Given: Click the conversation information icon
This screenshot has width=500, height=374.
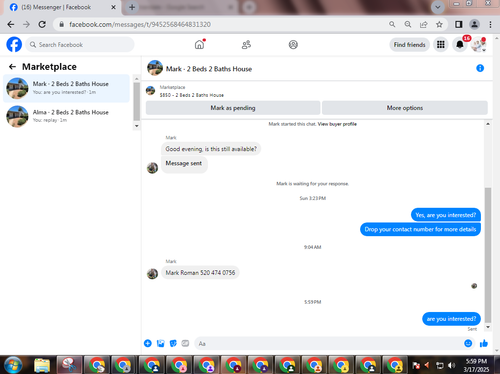Looking at the screenshot, I should pos(480,68).
